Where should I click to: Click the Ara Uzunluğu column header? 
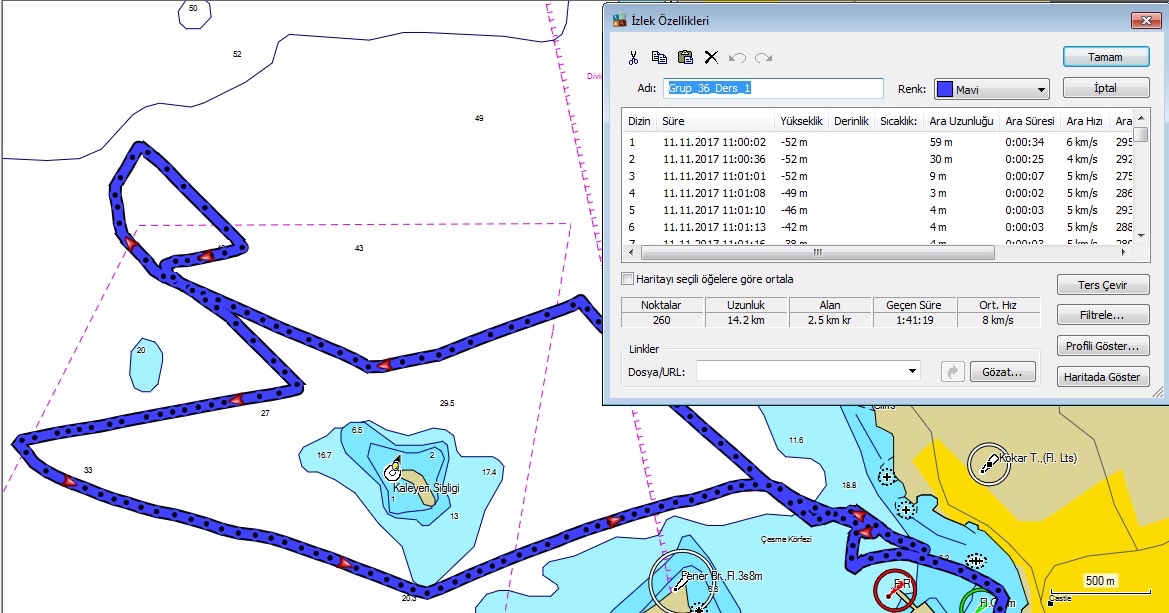pyautogui.click(x=961, y=121)
